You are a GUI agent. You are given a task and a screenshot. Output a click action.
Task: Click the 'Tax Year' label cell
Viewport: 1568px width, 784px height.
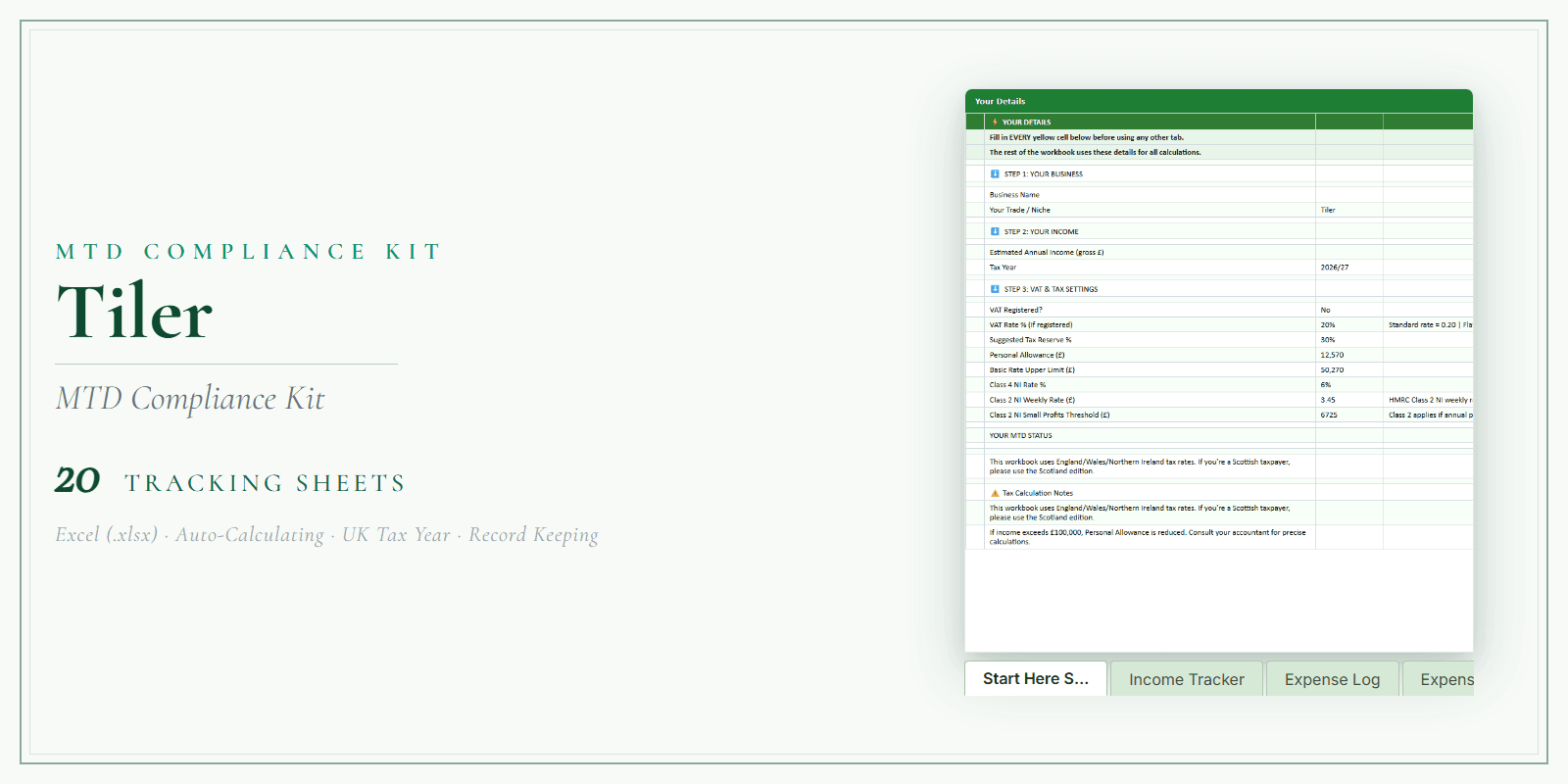pyautogui.click(x=1150, y=267)
